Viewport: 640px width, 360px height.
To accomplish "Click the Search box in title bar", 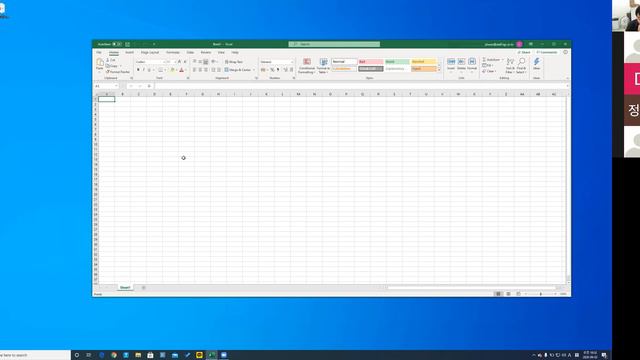I will click(334, 44).
